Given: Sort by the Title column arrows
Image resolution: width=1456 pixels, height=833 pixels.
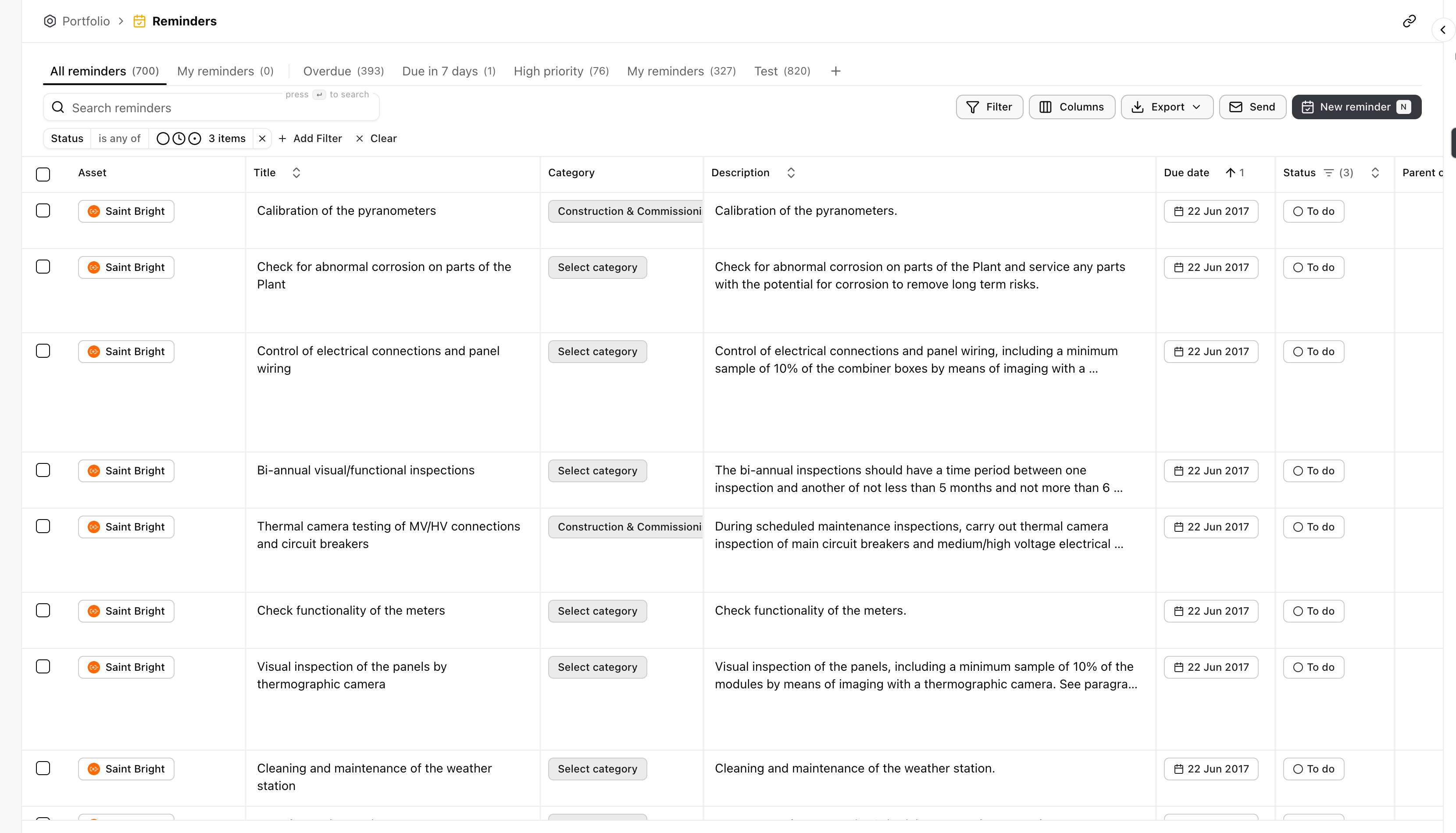Looking at the screenshot, I should point(296,173).
